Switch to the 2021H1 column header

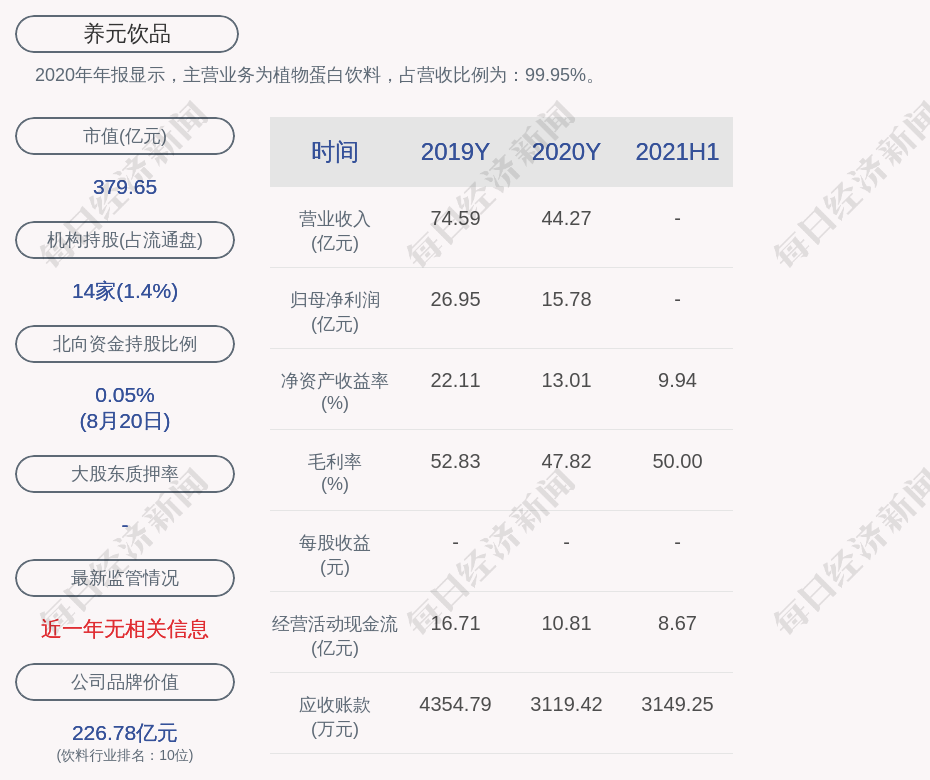(677, 152)
